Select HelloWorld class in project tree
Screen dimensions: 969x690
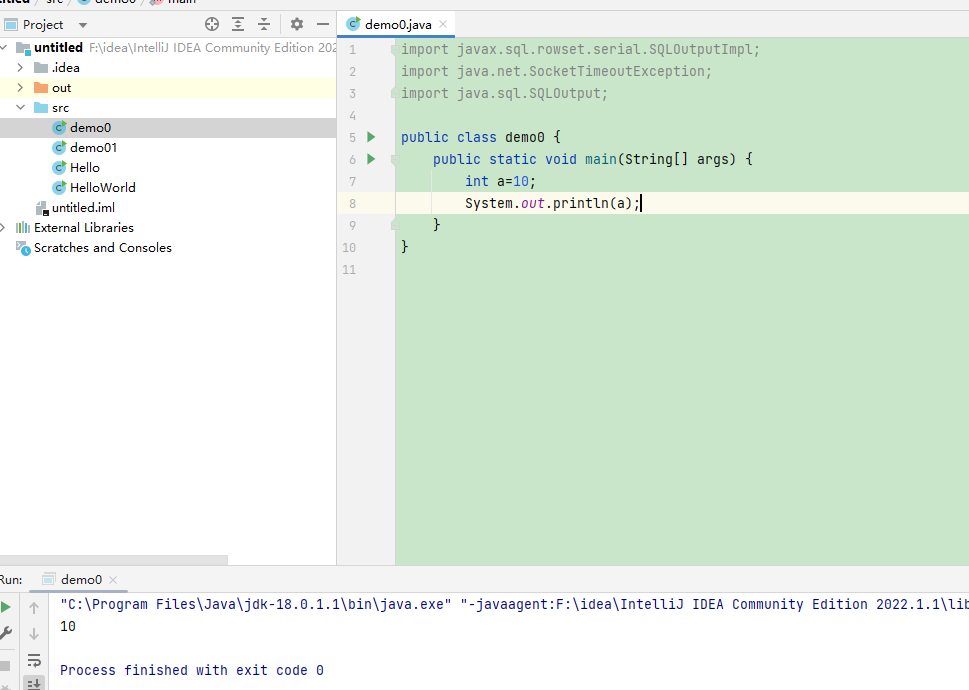tap(103, 187)
